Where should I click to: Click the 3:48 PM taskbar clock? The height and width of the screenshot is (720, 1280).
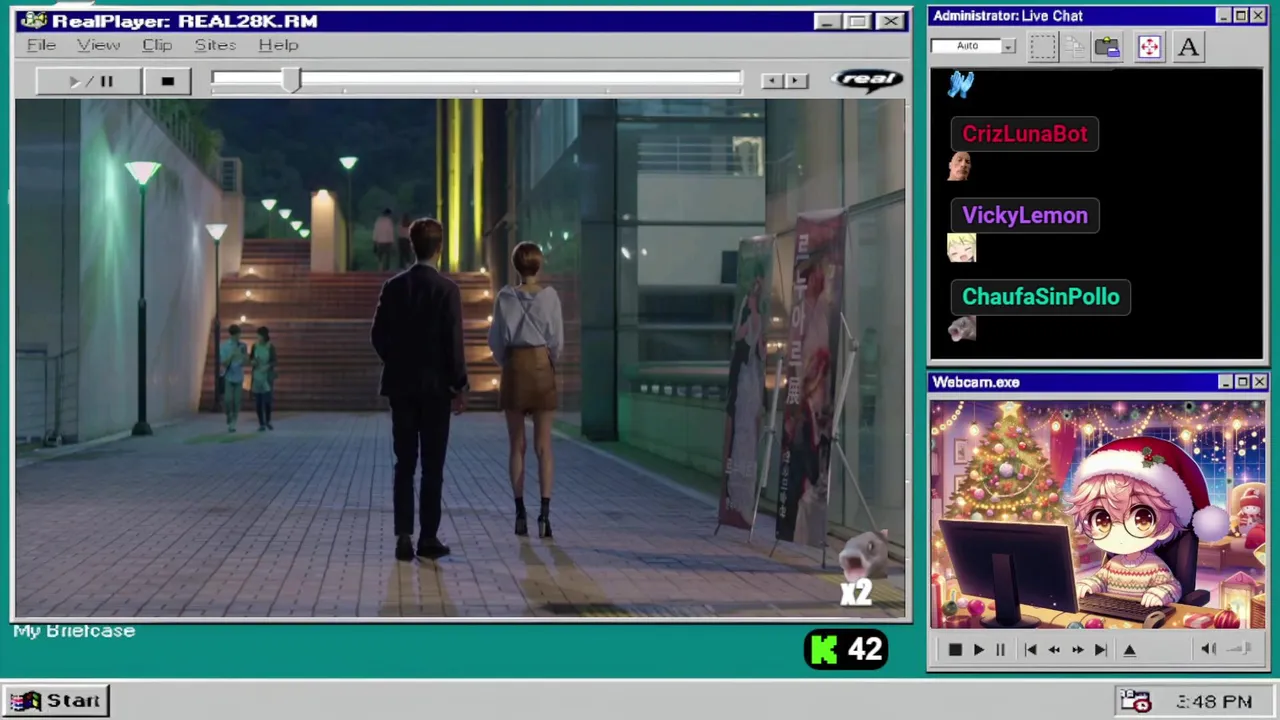[x=1214, y=702]
